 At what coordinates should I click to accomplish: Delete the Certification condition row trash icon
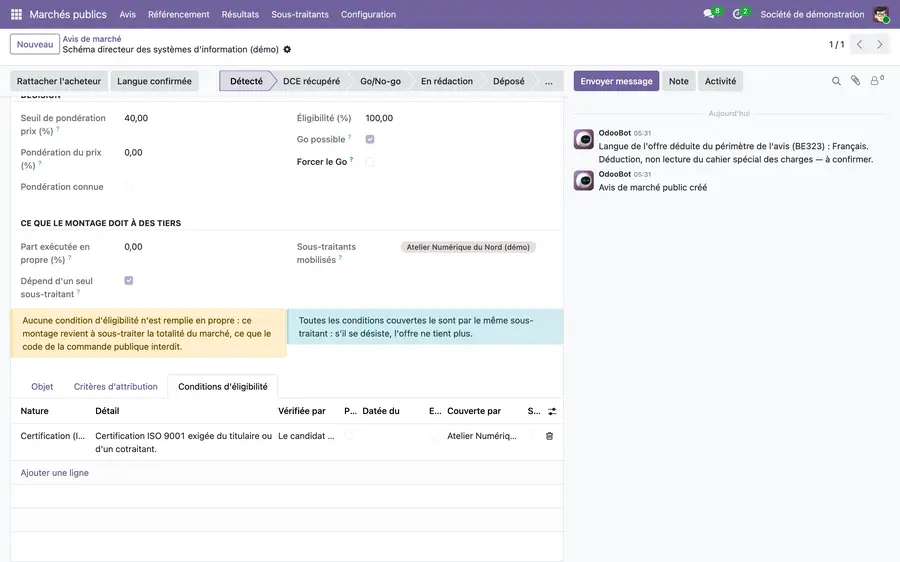549,436
